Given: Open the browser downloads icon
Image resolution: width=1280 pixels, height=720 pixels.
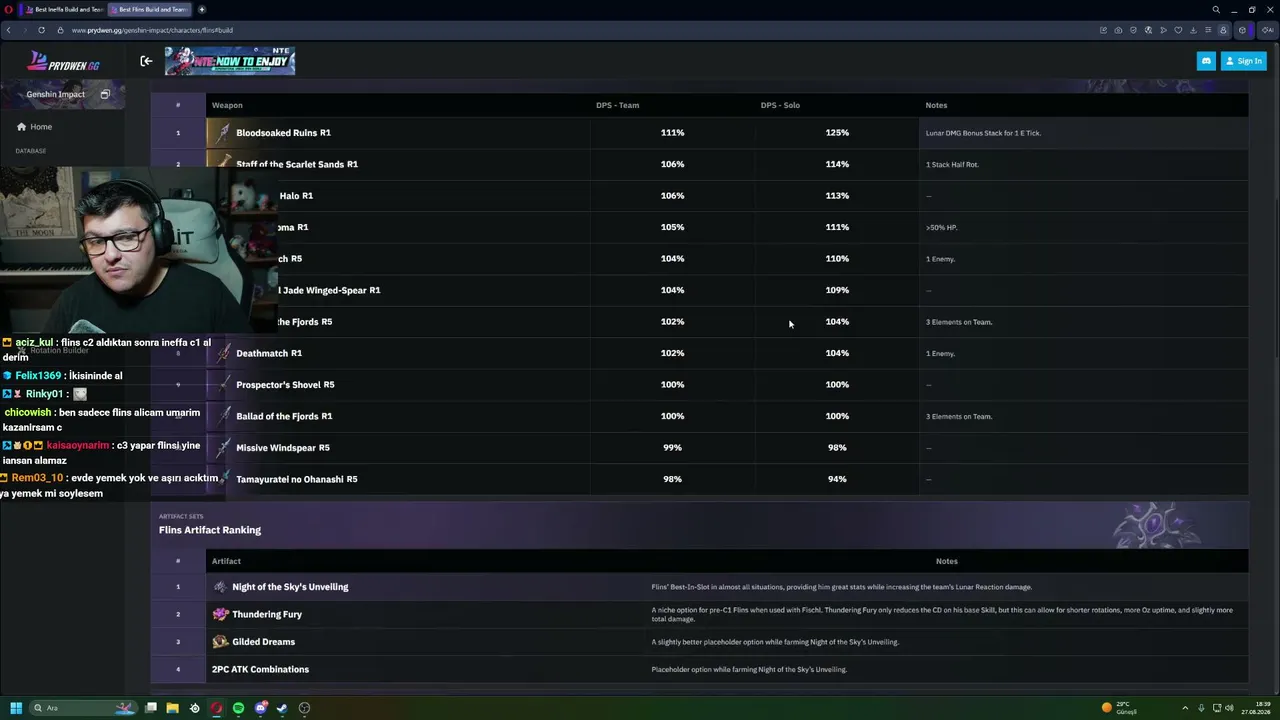Looking at the screenshot, I should pyautogui.click(x=1193, y=30).
